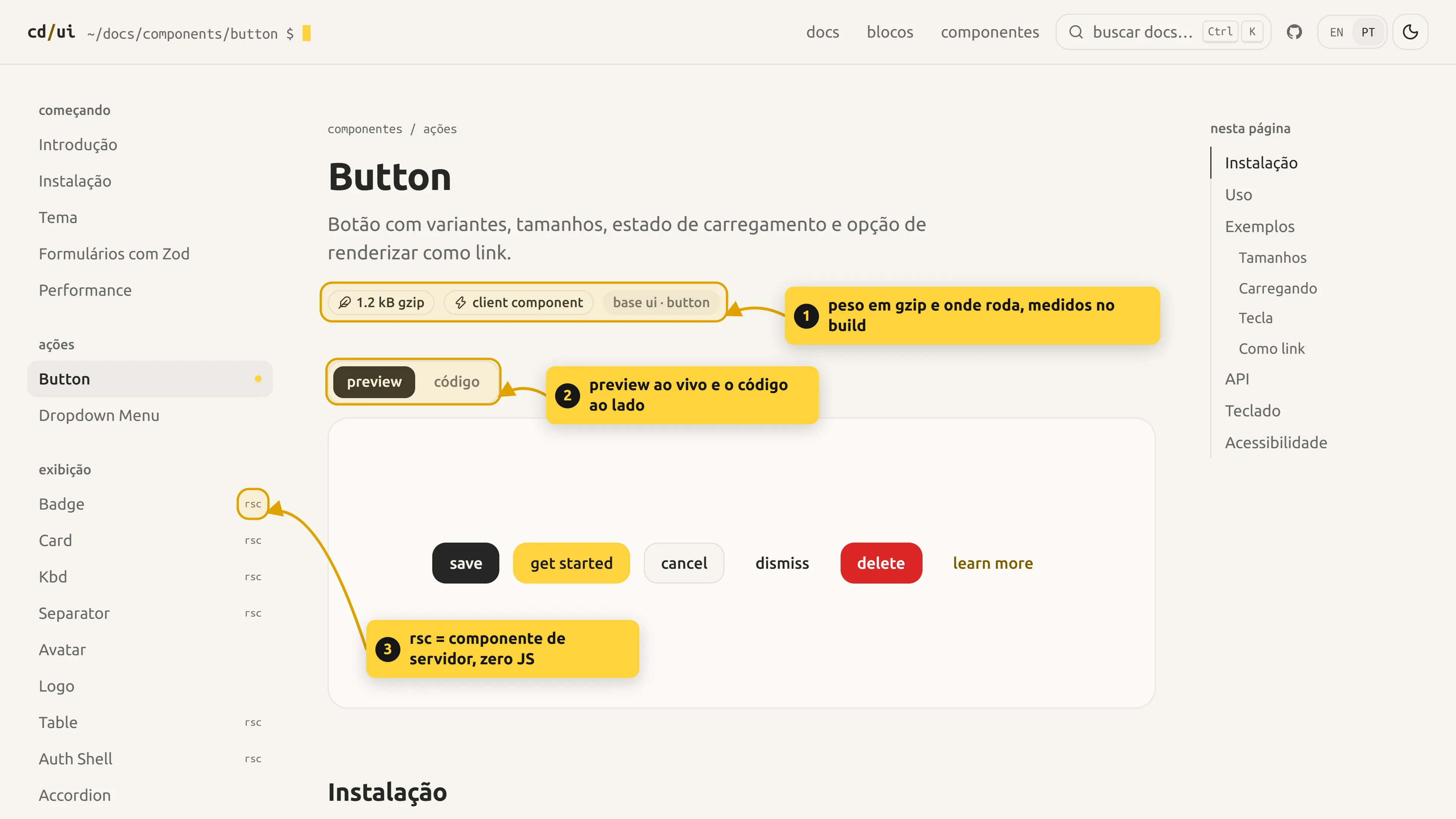Click the search magnifier icon
The image size is (1456, 819).
point(1076,32)
